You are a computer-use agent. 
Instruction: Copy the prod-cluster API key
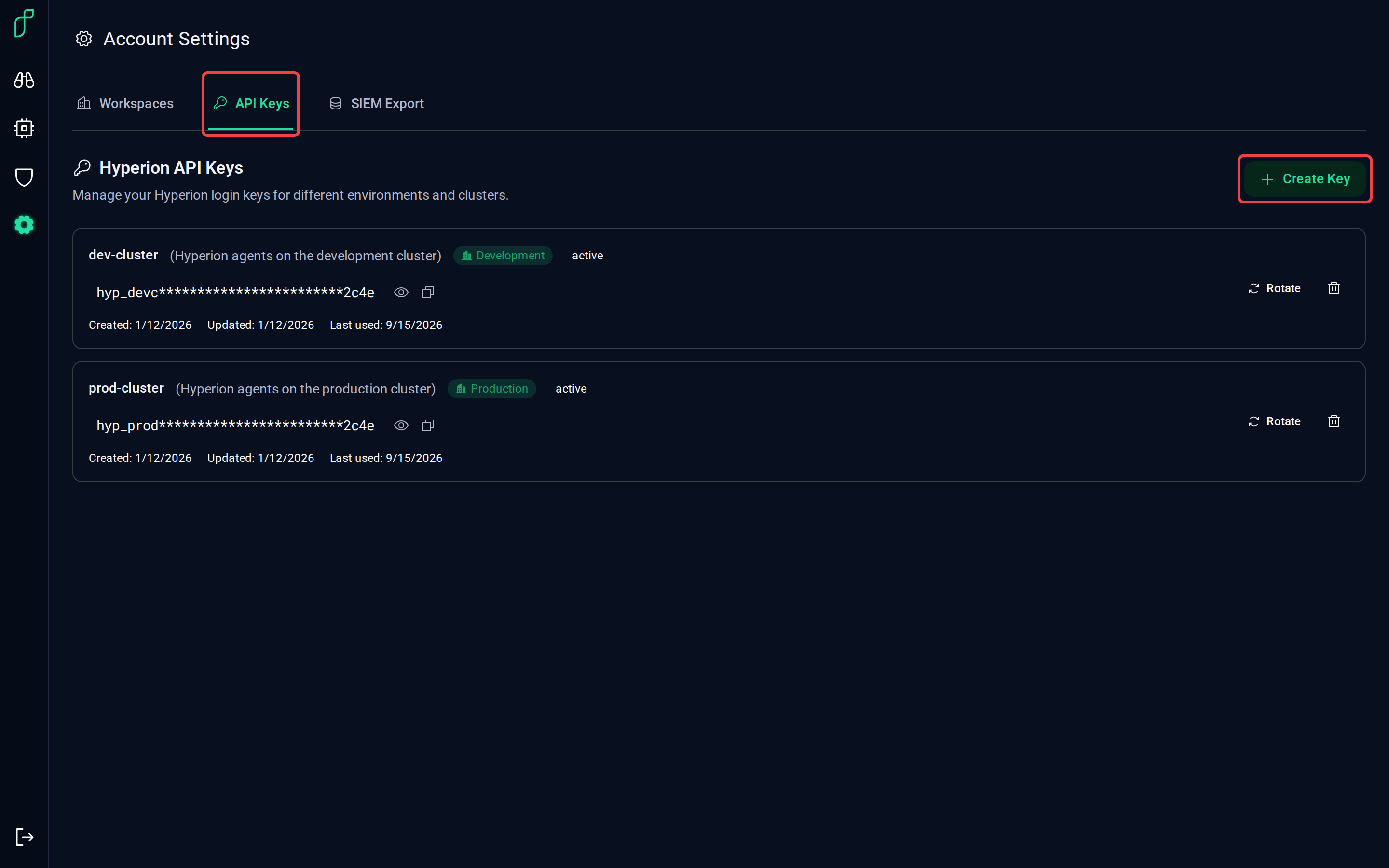428,425
